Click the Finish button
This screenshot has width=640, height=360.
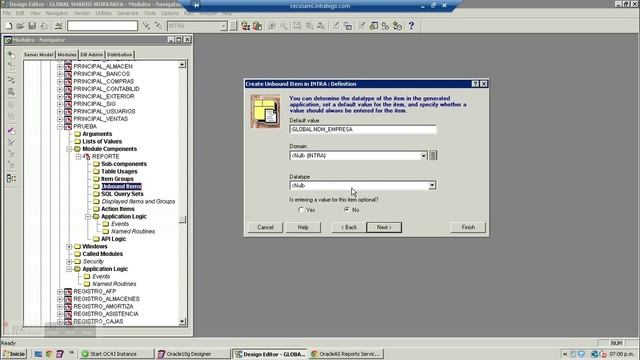pos(468,227)
